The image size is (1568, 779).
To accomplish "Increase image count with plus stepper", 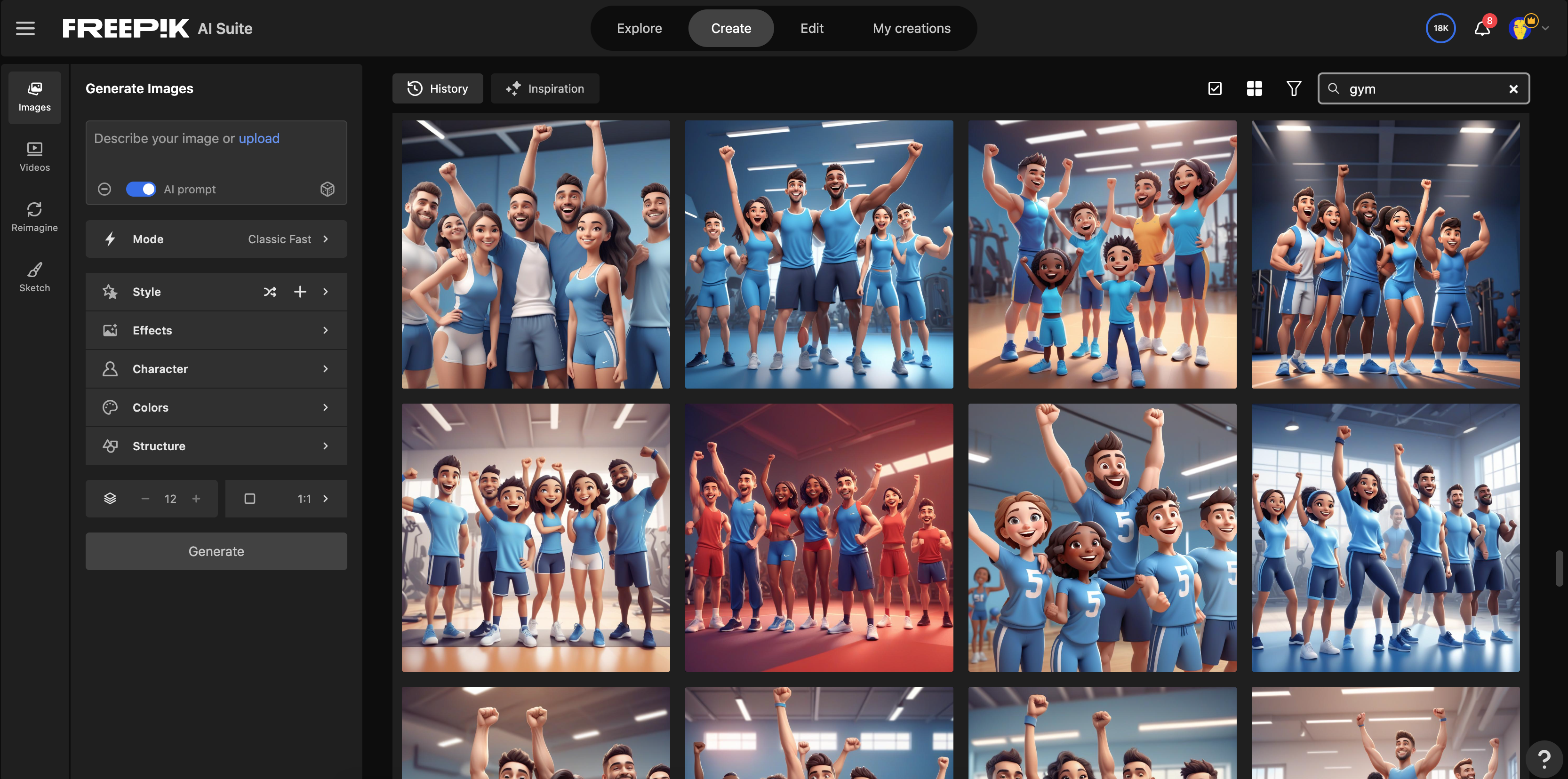I will point(196,499).
